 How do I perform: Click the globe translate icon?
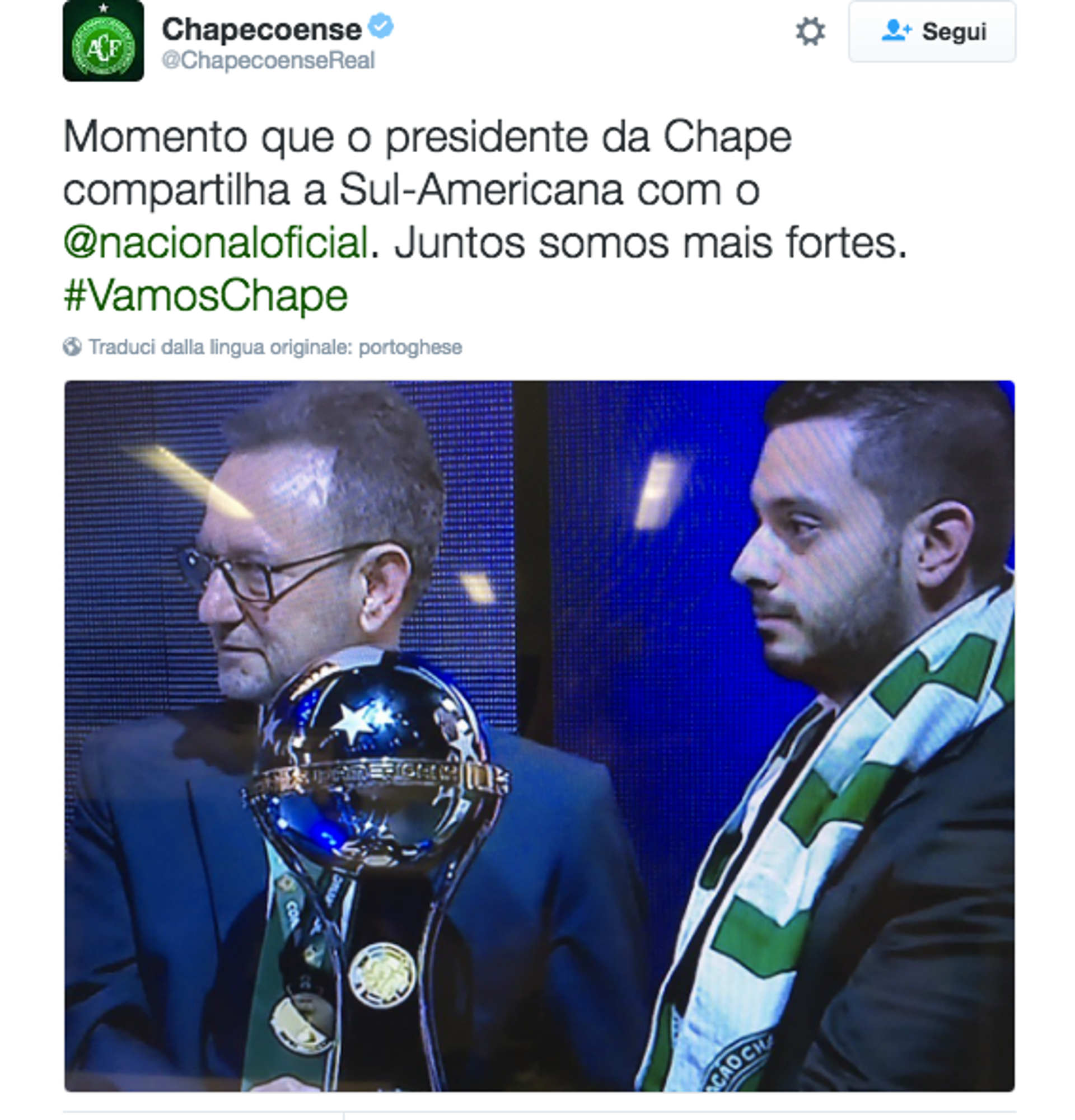[72, 347]
